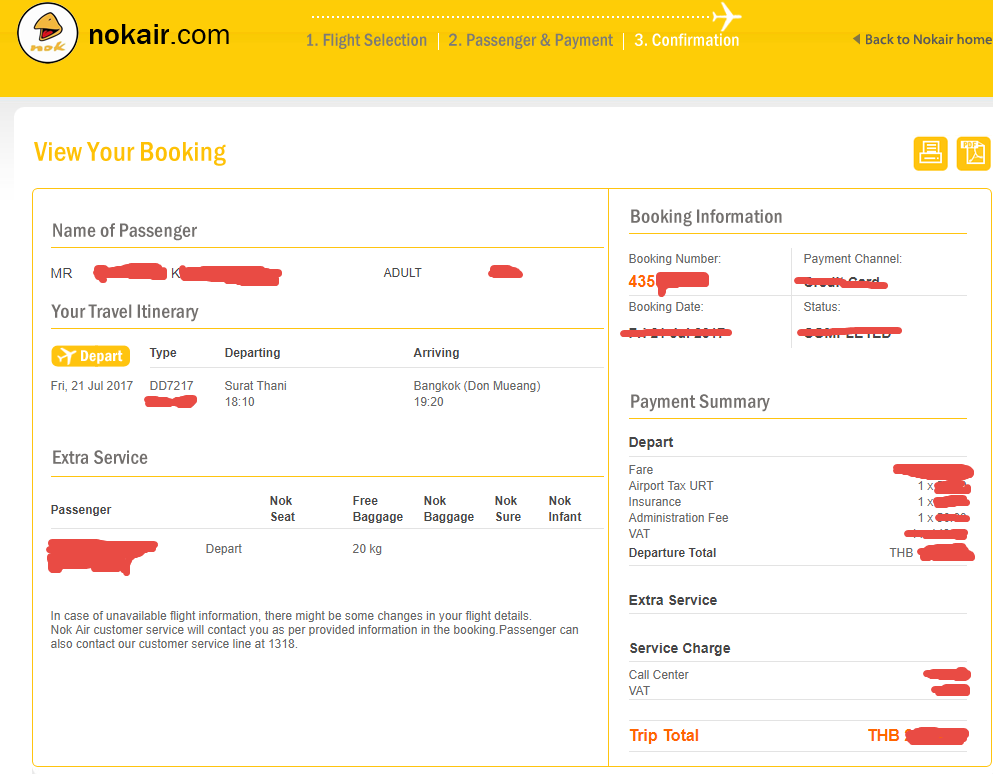993x774 pixels.
Task: Click the Service Charge heading
Action: [x=680, y=648]
